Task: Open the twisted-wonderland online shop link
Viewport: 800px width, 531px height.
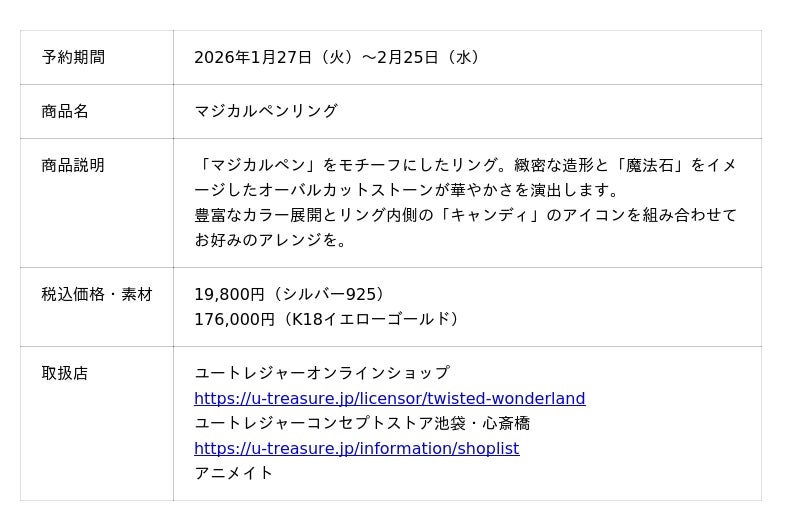Action: 389,398
